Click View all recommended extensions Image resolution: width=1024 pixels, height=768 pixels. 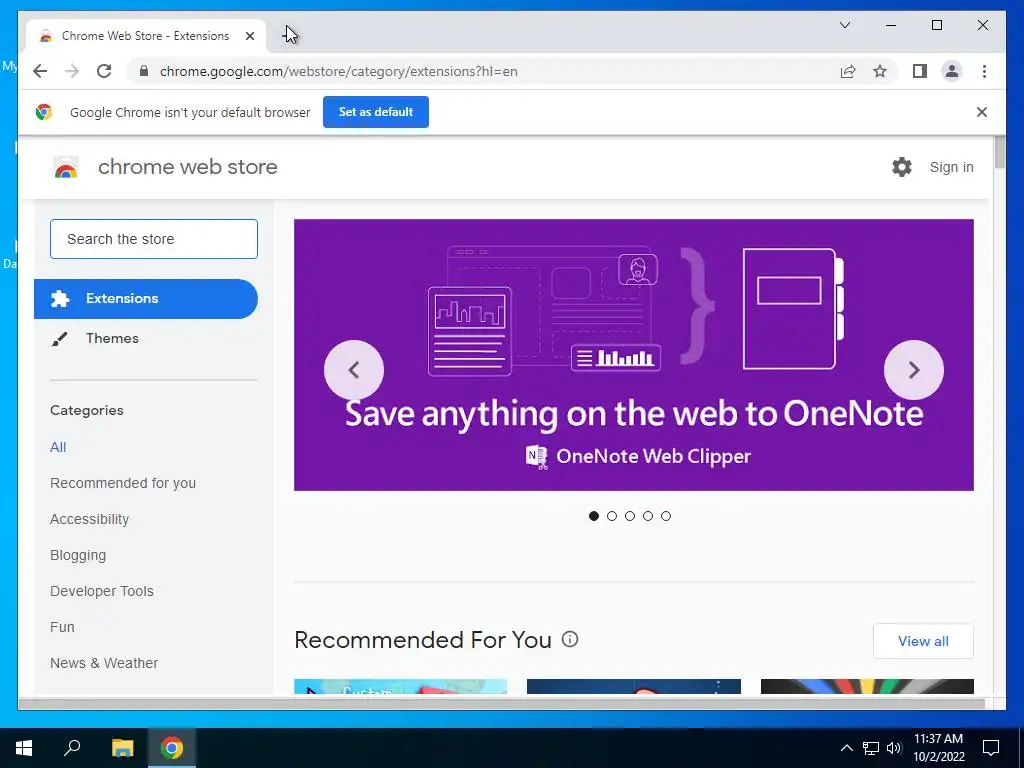[923, 641]
